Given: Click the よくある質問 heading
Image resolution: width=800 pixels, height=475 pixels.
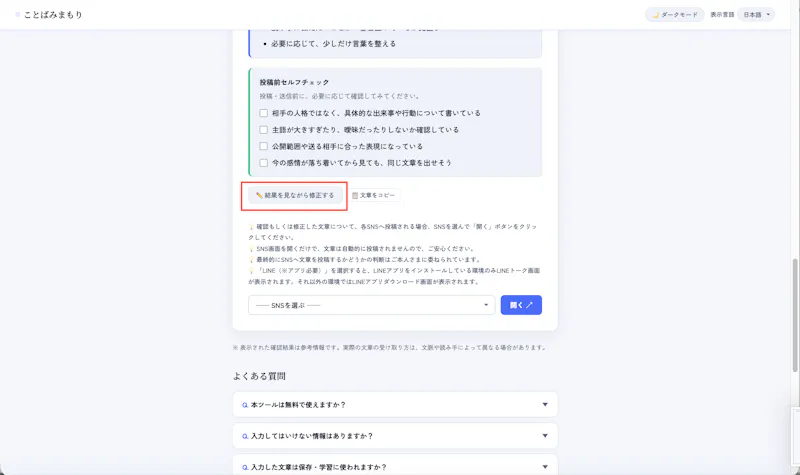Looking at the screenshot, I should (x=259, y=376).
